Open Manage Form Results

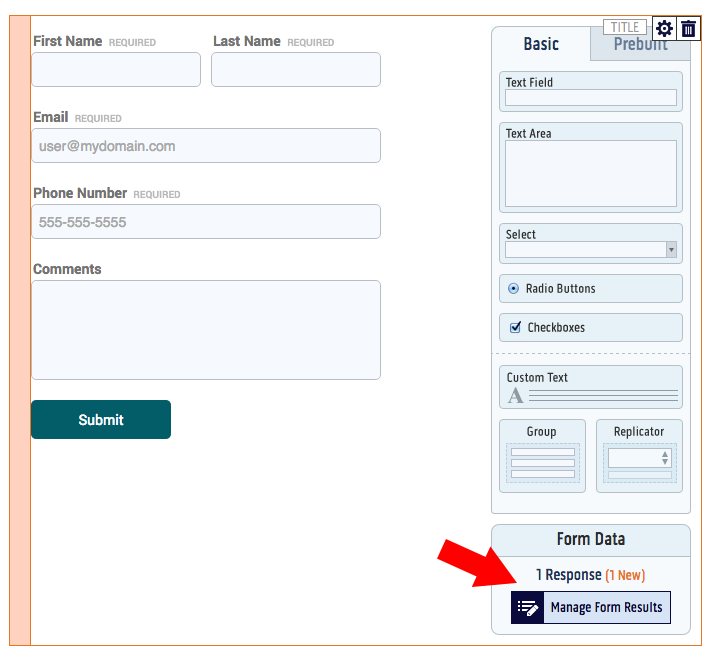pyautogui.click(x=591, y=608)
